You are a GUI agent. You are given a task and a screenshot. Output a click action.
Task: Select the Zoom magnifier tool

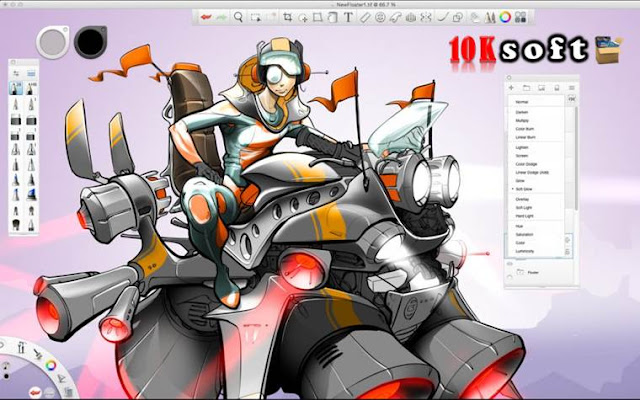pyautogui.click(x=238, y=17)
